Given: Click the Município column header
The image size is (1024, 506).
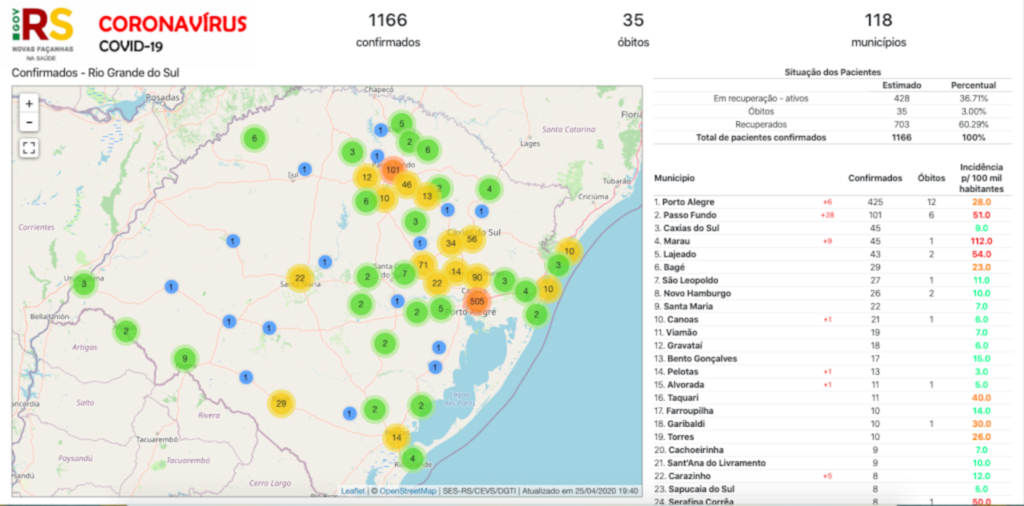Looking at the screenshot, I should pos(677,177).
